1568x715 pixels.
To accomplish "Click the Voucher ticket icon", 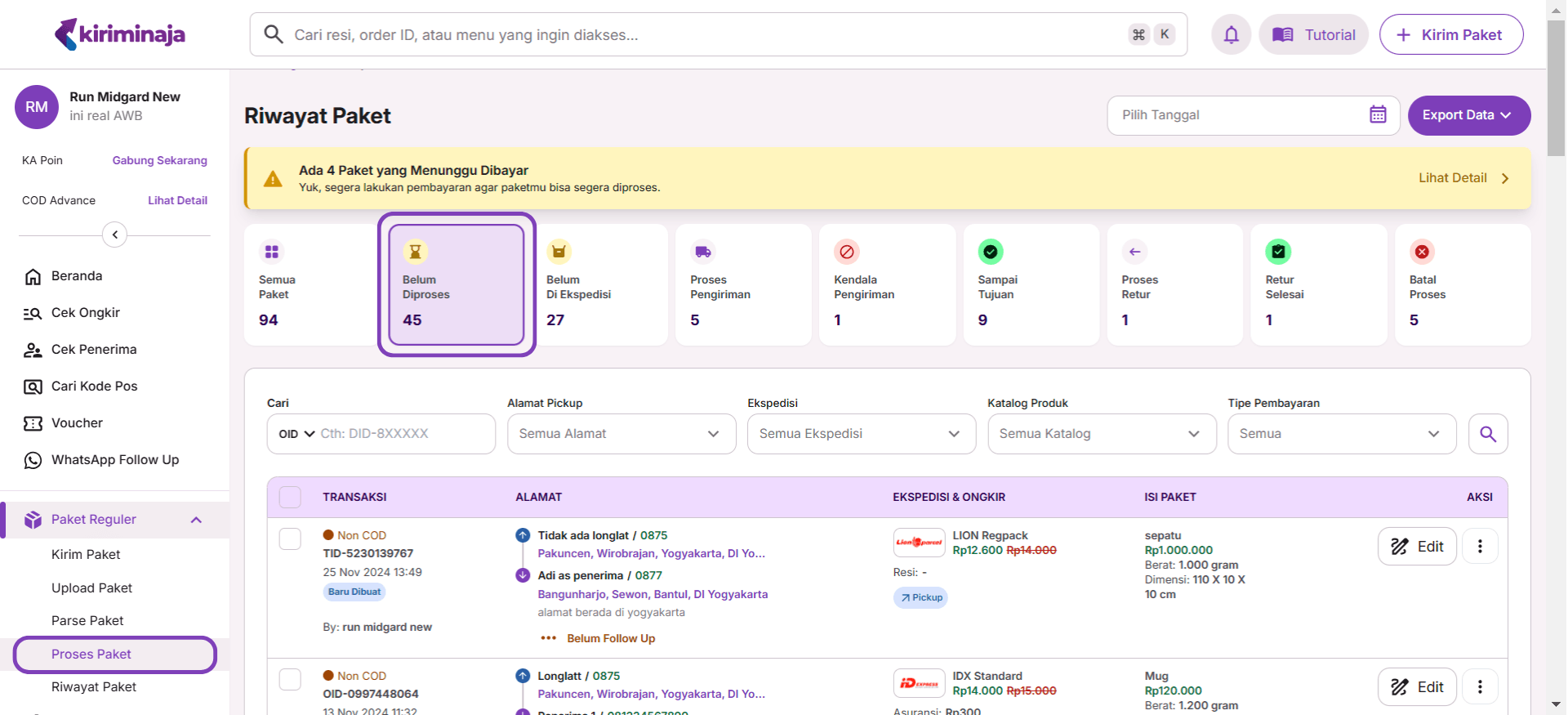I will click(33, 423).
